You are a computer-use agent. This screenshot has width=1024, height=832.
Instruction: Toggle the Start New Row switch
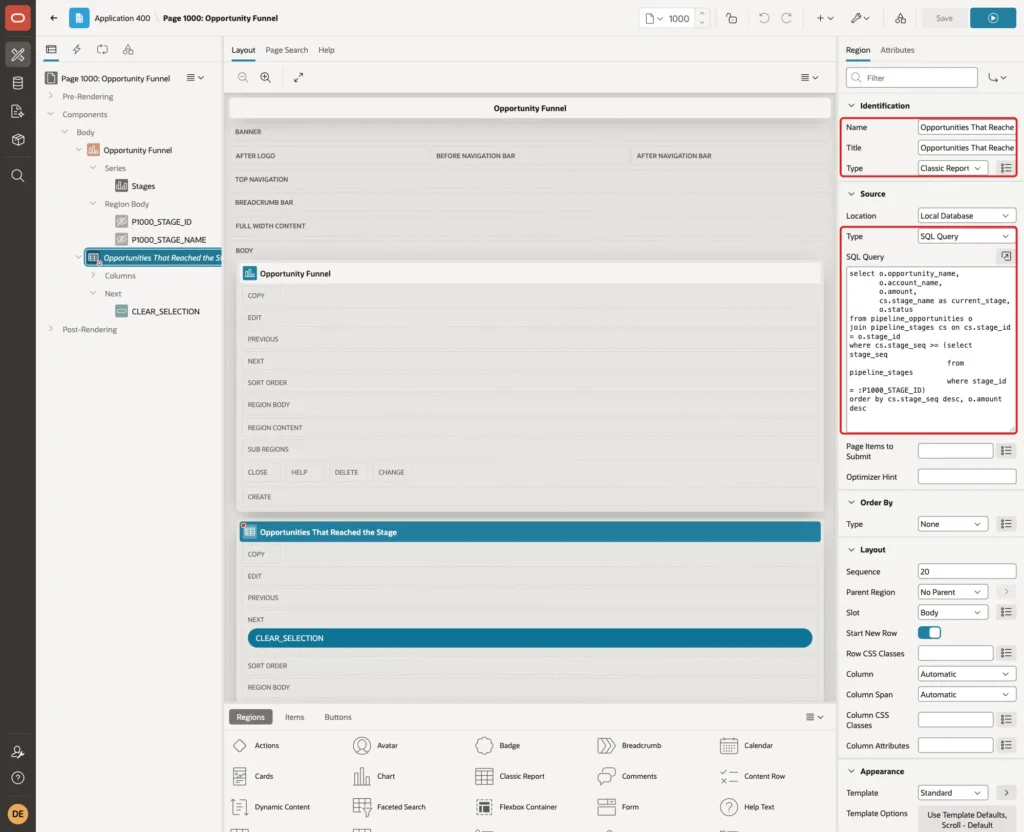tap(929, 633)
